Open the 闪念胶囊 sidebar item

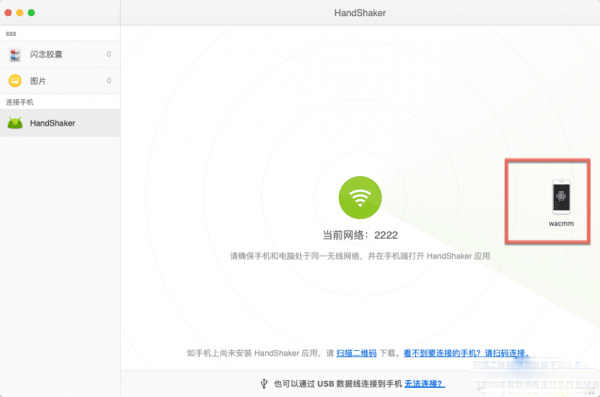[60, 54]
